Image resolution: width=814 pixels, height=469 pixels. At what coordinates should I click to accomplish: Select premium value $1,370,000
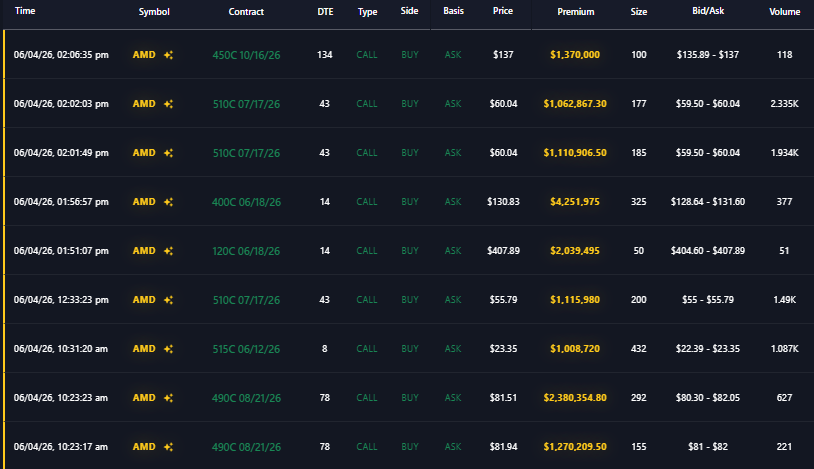575,55
